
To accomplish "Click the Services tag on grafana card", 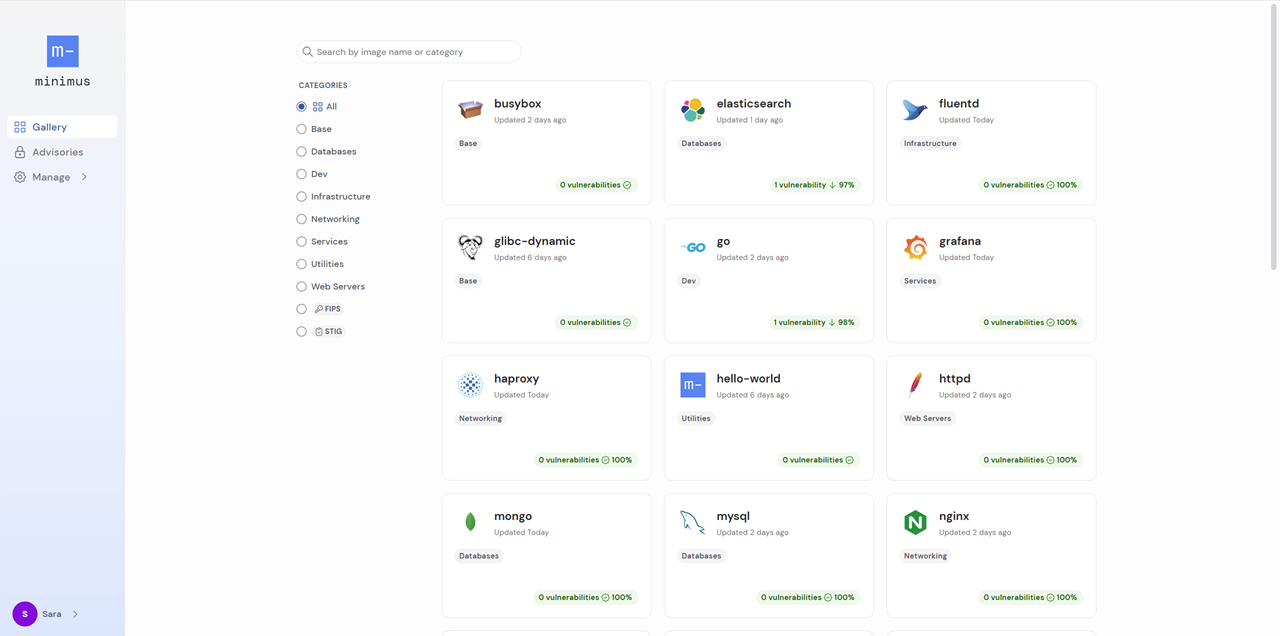I will click(x=920, y=281).
